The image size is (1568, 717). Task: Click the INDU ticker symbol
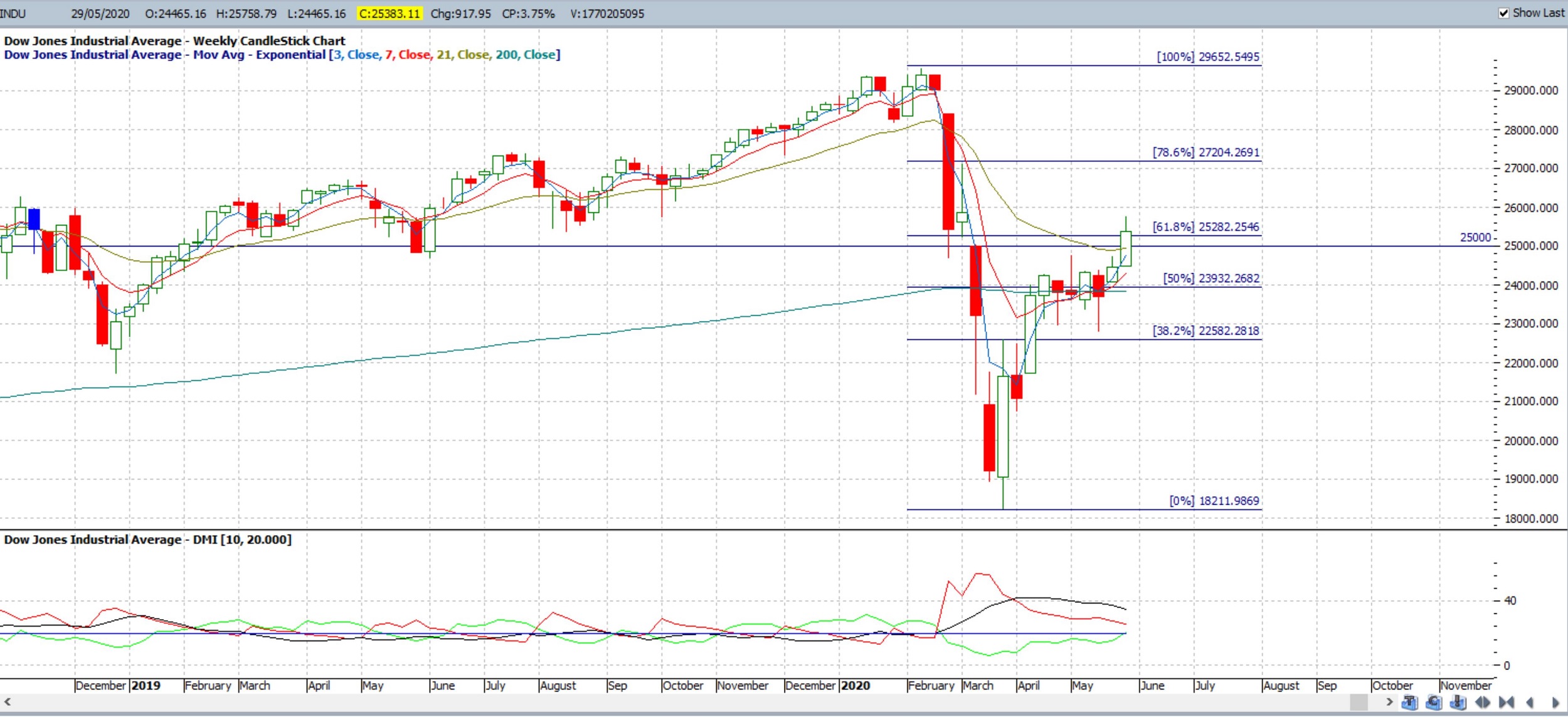[13, 14]
